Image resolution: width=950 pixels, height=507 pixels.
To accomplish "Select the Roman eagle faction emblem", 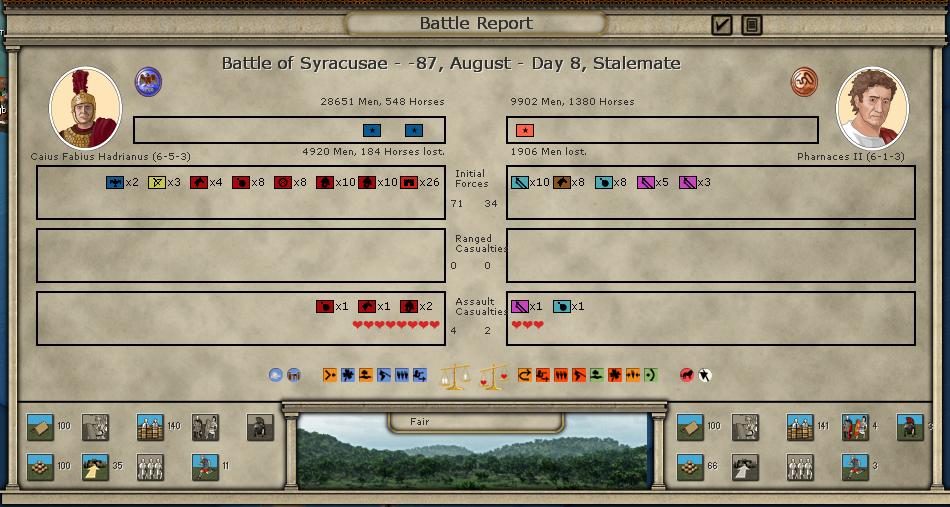I will [148, 81].
